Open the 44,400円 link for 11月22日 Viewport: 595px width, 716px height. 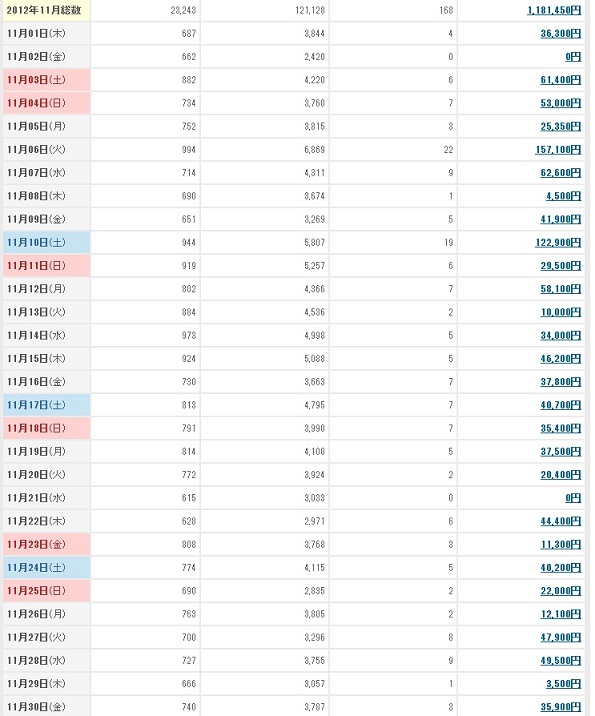tap(561, 521)
